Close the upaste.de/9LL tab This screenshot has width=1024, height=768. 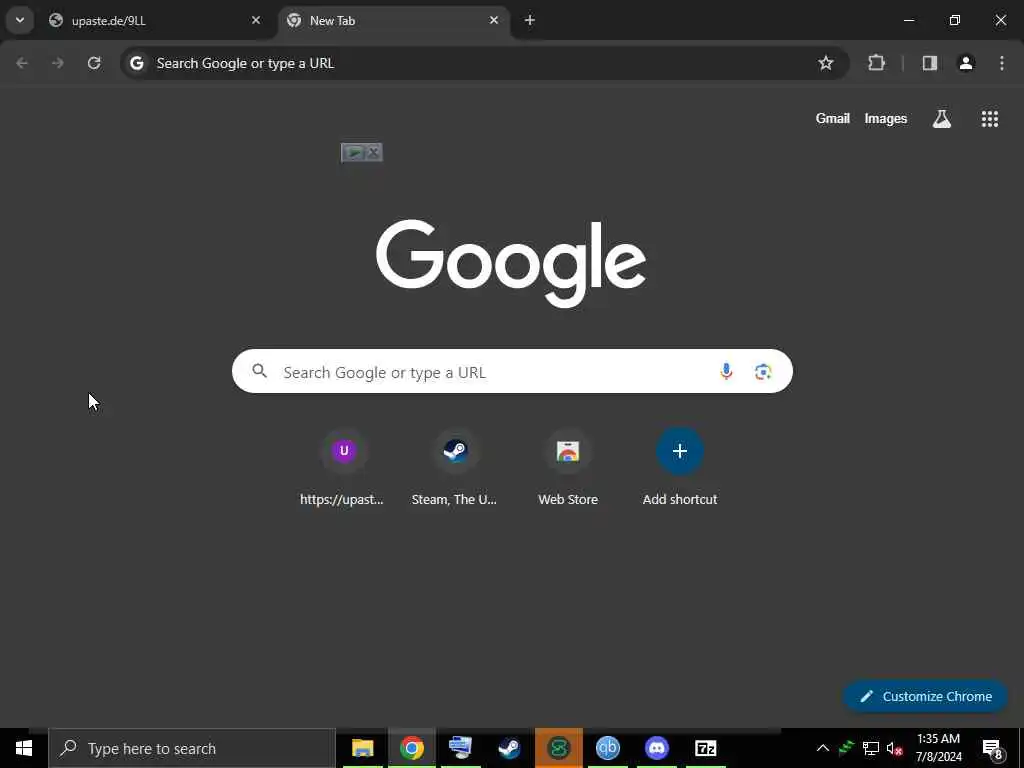click(x=256, y=20)
